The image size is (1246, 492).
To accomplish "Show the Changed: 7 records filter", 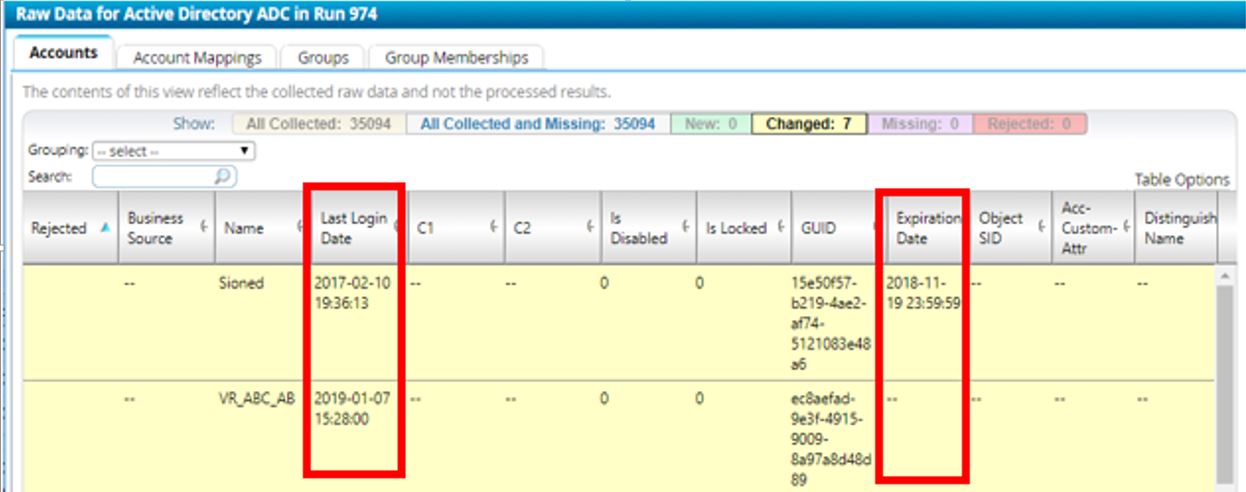I will coord(808,124).
